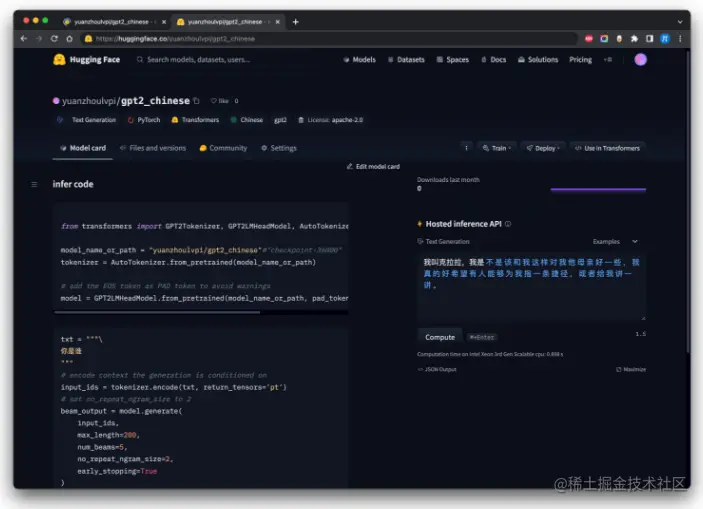Screen dimensions: 703x509
Task: Click the infer code heading
Action: click(x=73, y=184)
